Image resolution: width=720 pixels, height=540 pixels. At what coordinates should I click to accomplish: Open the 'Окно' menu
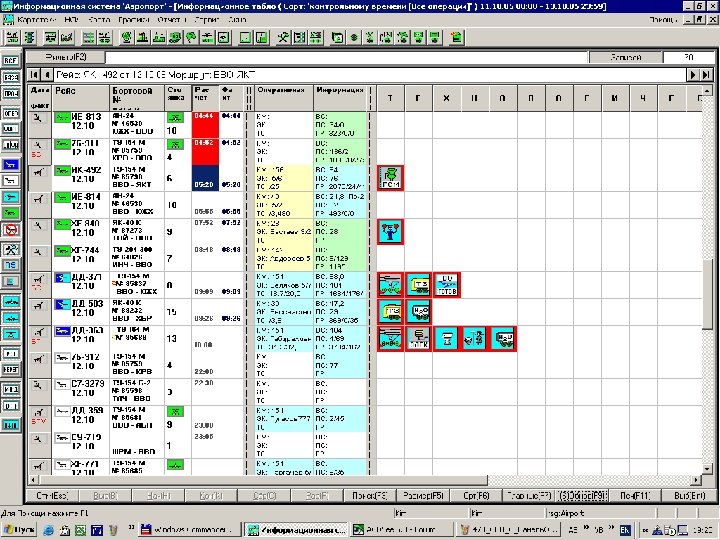pyautogui.click(x=237, y=20)
